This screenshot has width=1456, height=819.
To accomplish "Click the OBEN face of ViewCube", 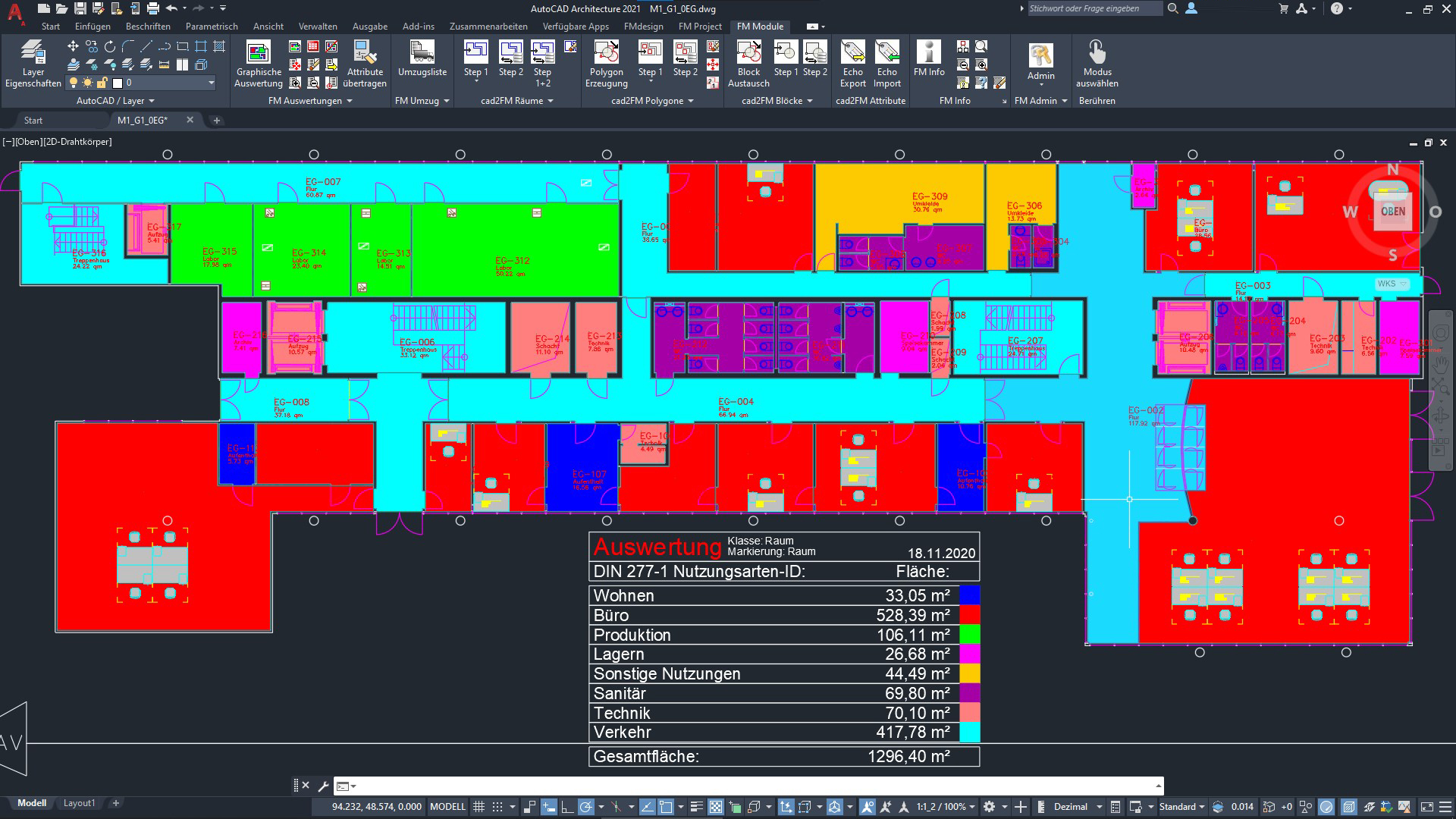I will pos(1392,212).
